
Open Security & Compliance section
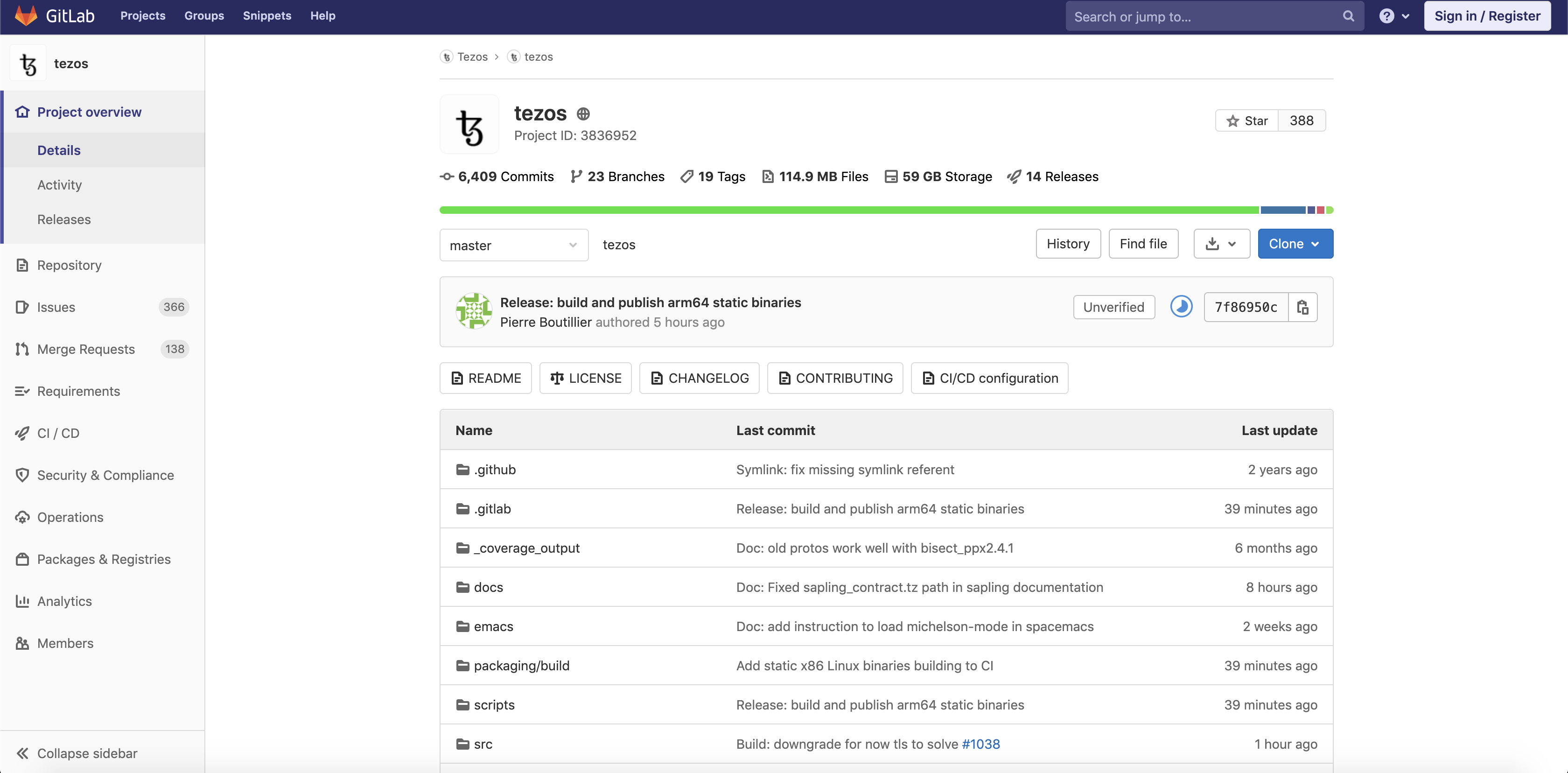[105, 475]
